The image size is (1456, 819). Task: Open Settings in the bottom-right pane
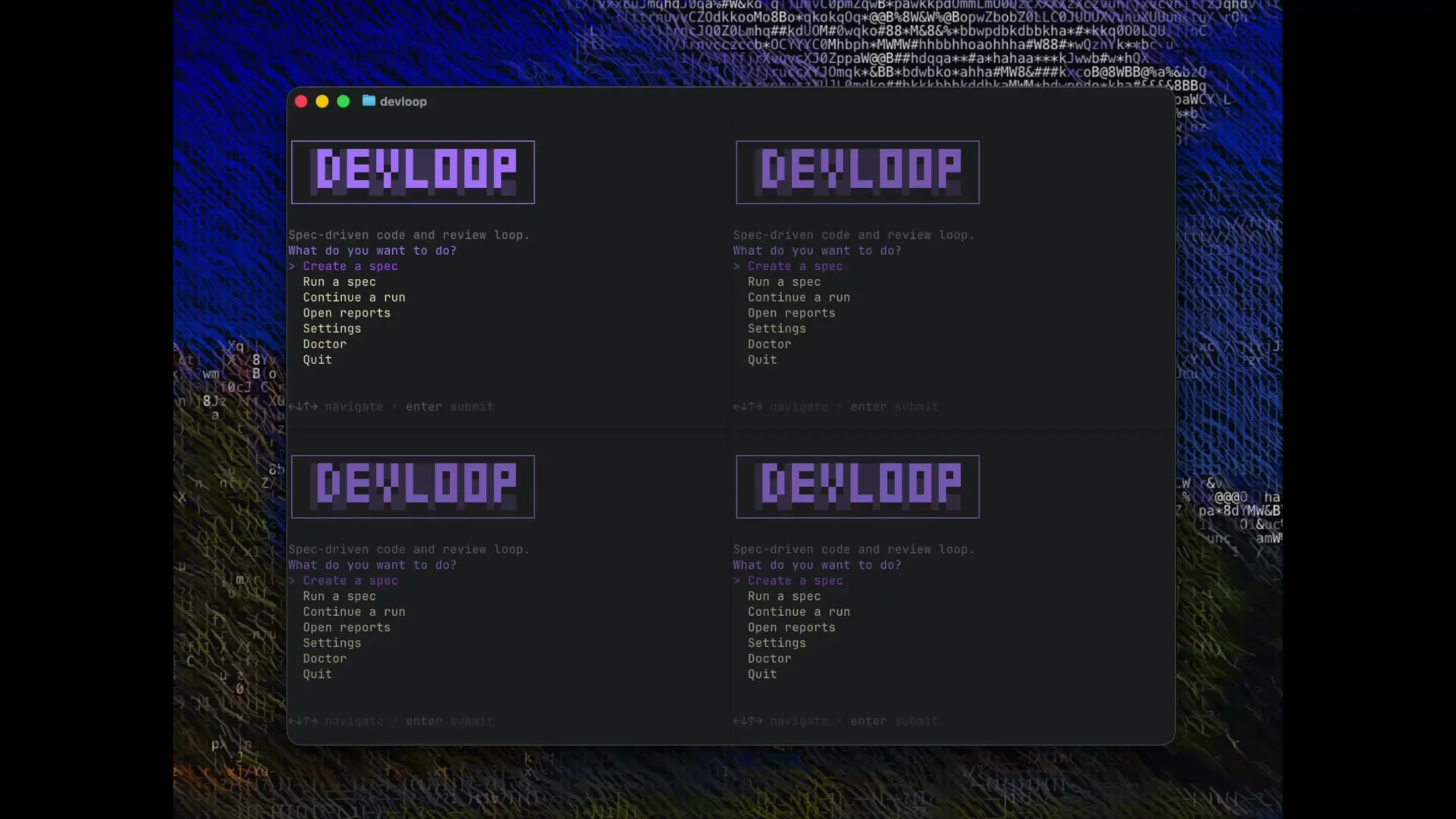point(777,643)
